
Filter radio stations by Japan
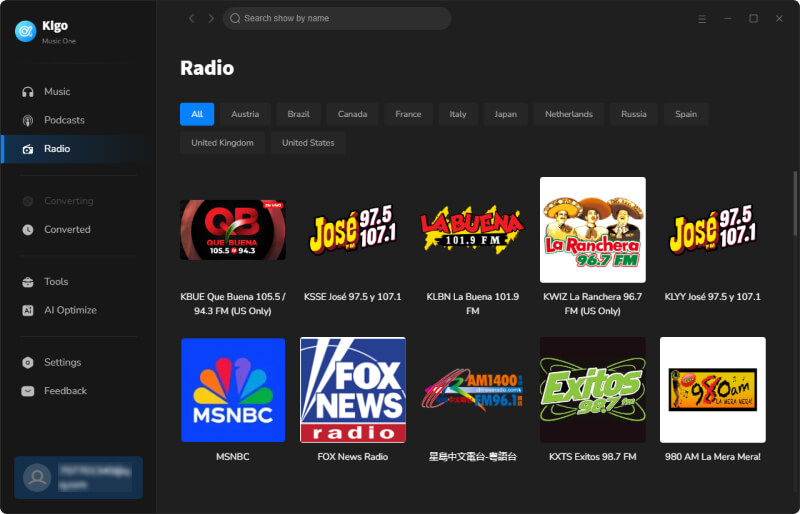coord(505,114)
